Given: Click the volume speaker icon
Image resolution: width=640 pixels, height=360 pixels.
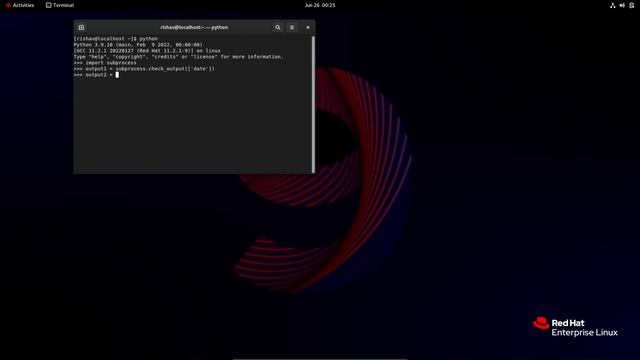Looking at the screenshot, I should pyautogui.click(x=622, y=5).
